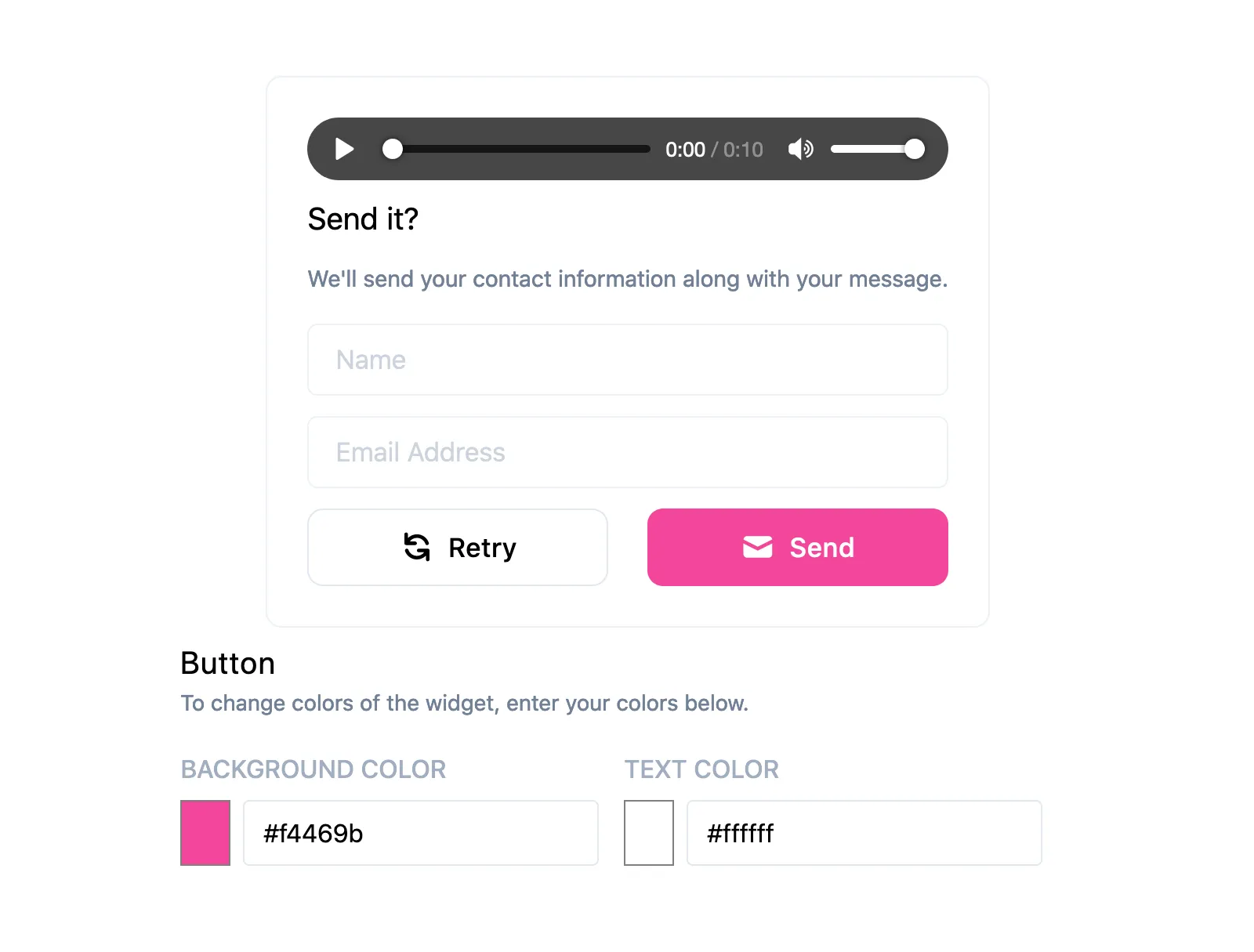Click the BACKGROUND COLOR label
The height and width of the screenshot is (952, 1254).
point(313,769)
